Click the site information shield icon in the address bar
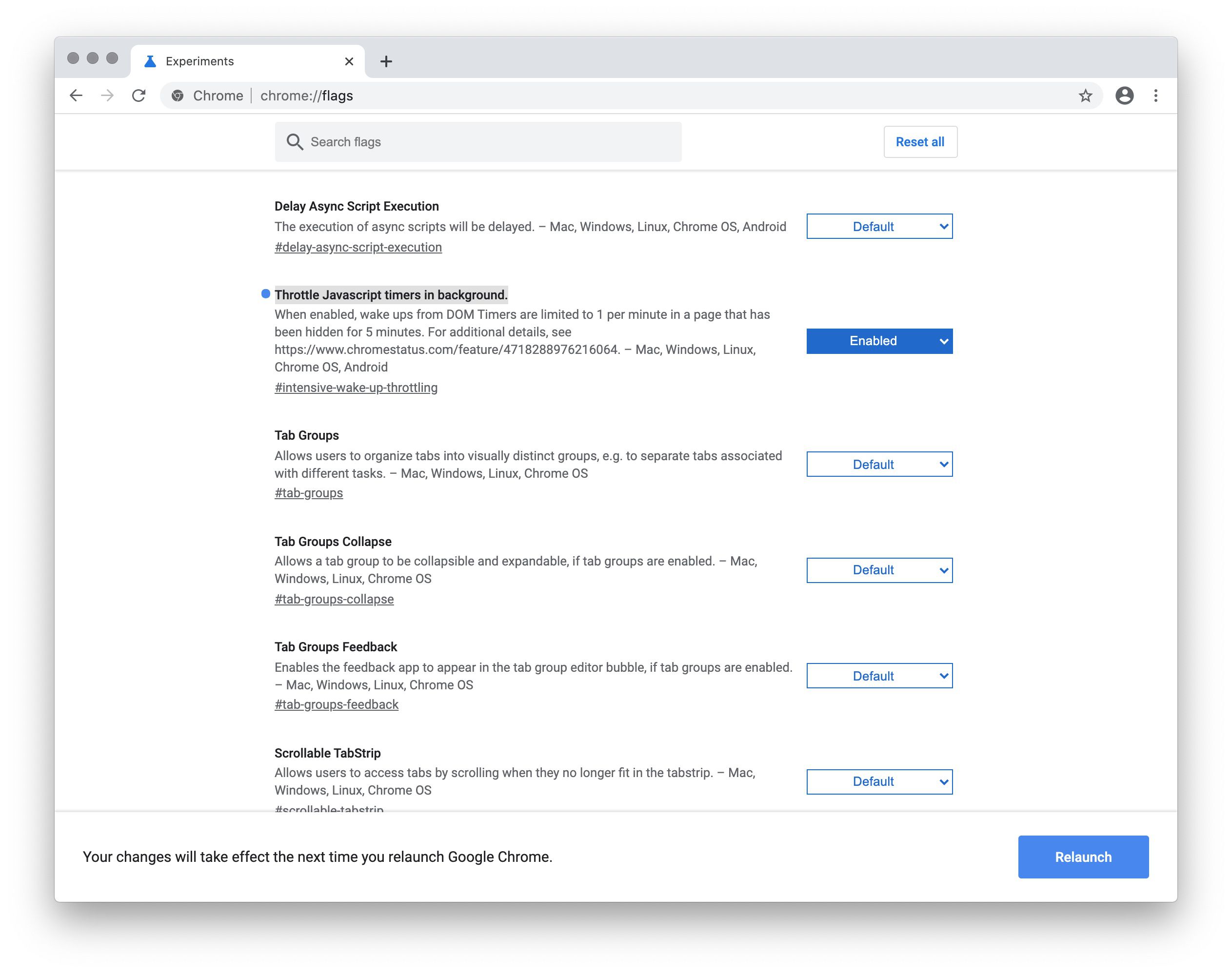The width and height of the screenshot is (1232, 974). coord(177,95)
